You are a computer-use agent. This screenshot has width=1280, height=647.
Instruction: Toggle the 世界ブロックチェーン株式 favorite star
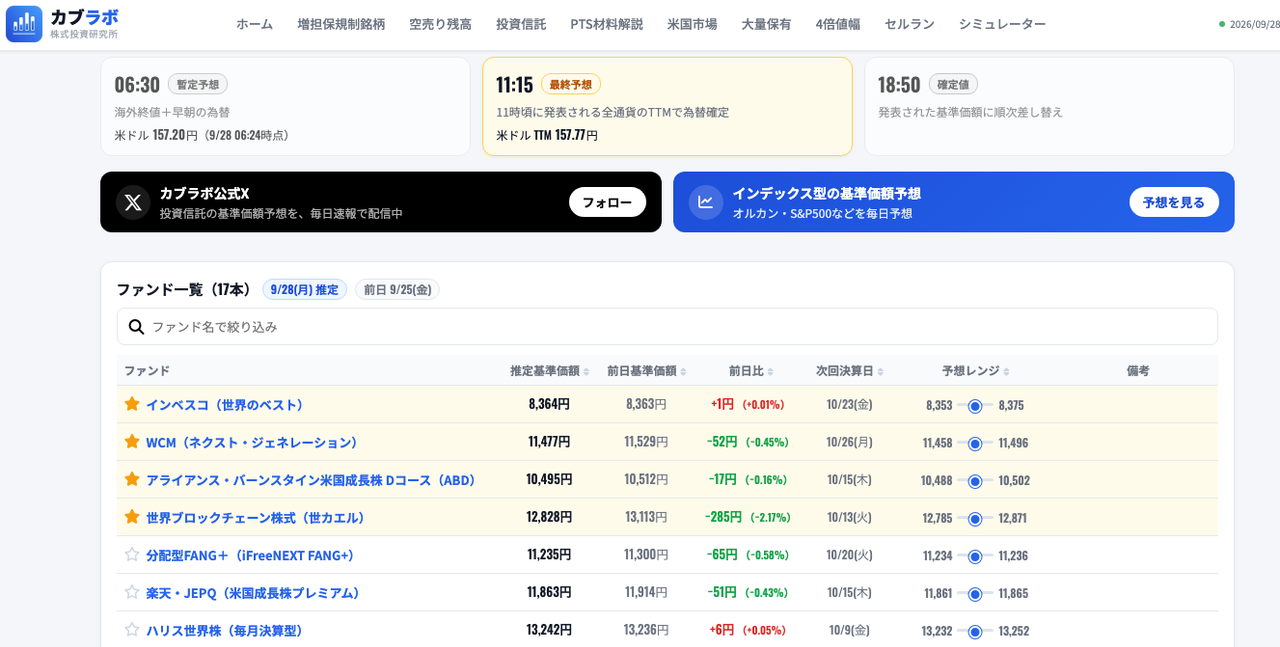pyautogui.click(x=132, y=517)
